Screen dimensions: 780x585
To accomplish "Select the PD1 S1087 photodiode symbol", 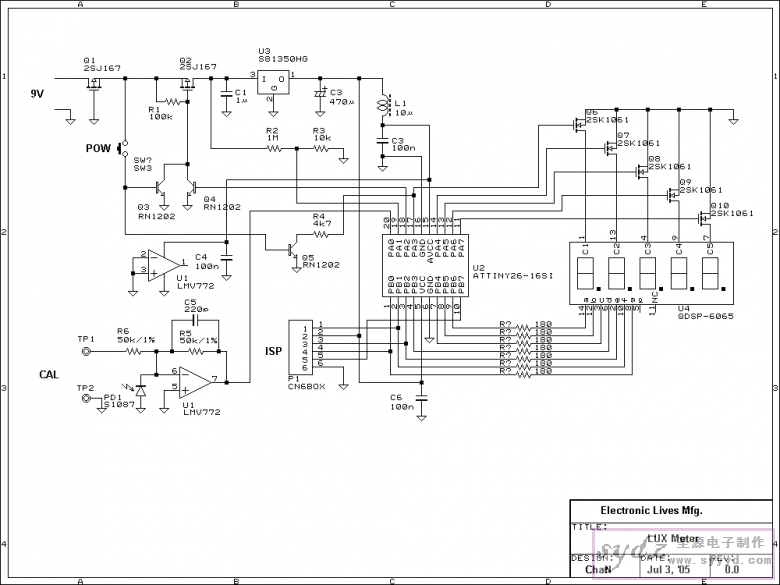I will (141, 391).
